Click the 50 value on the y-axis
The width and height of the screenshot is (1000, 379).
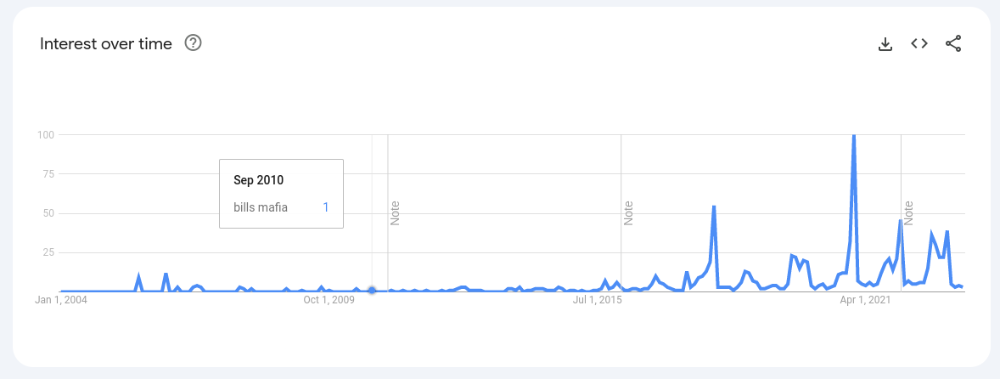(x=49, y=213)
